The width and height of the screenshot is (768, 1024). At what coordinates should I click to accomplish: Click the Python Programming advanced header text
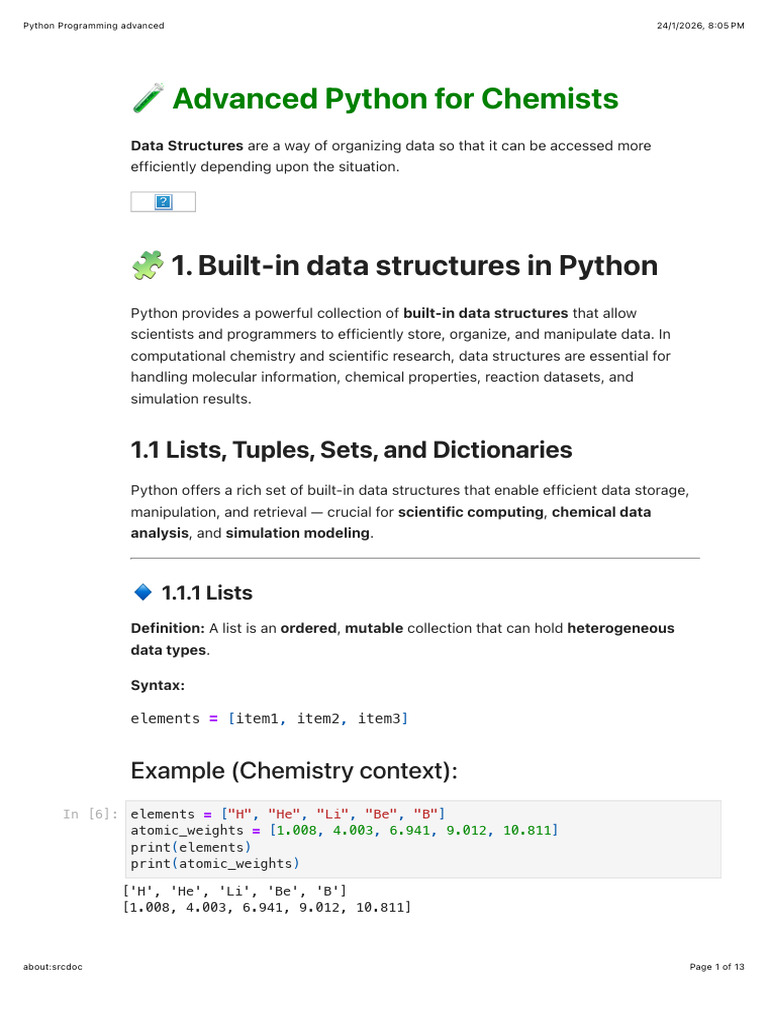click(x=94, y=25)
